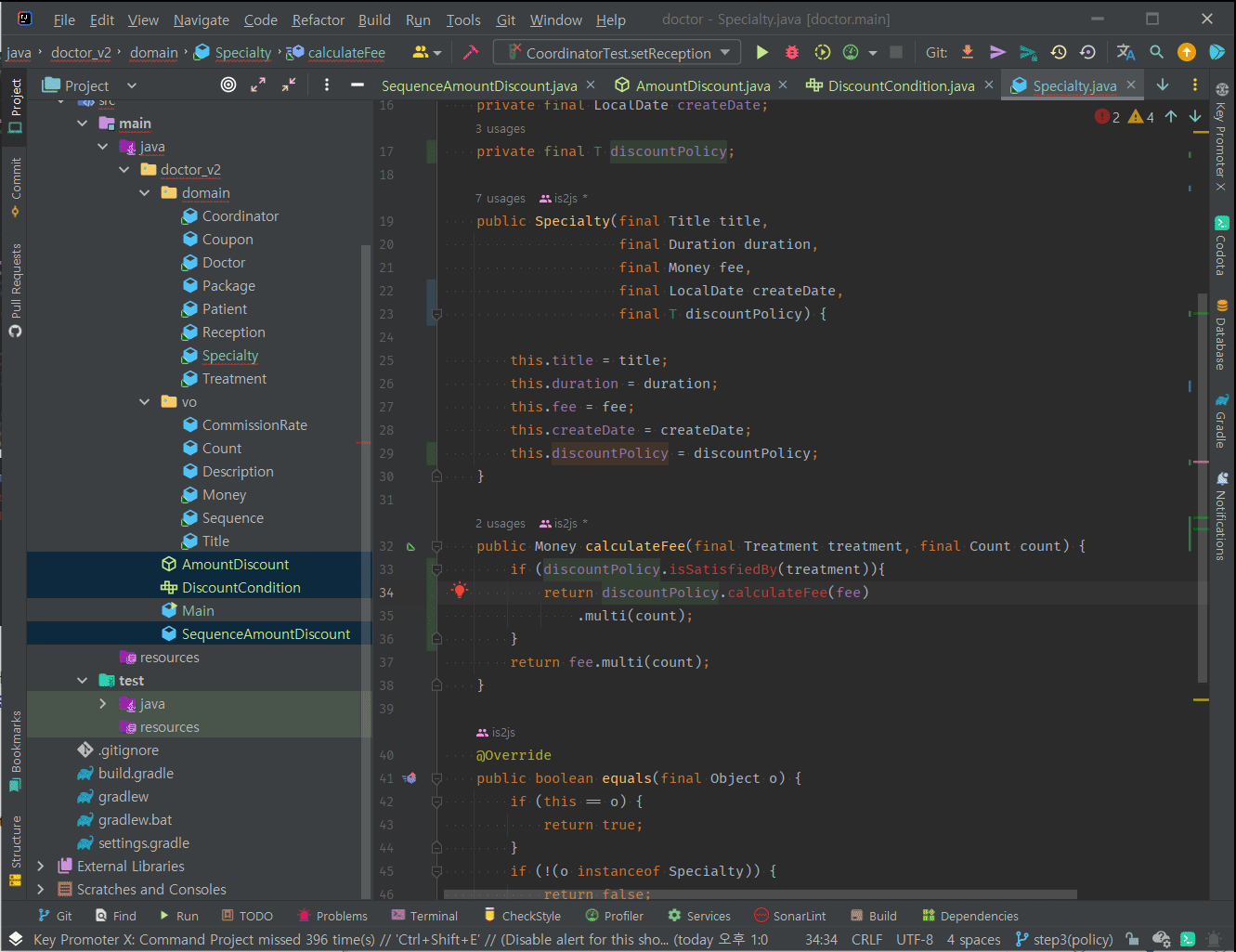Switch to the DiscountCondition.java tab

[900, 85]
